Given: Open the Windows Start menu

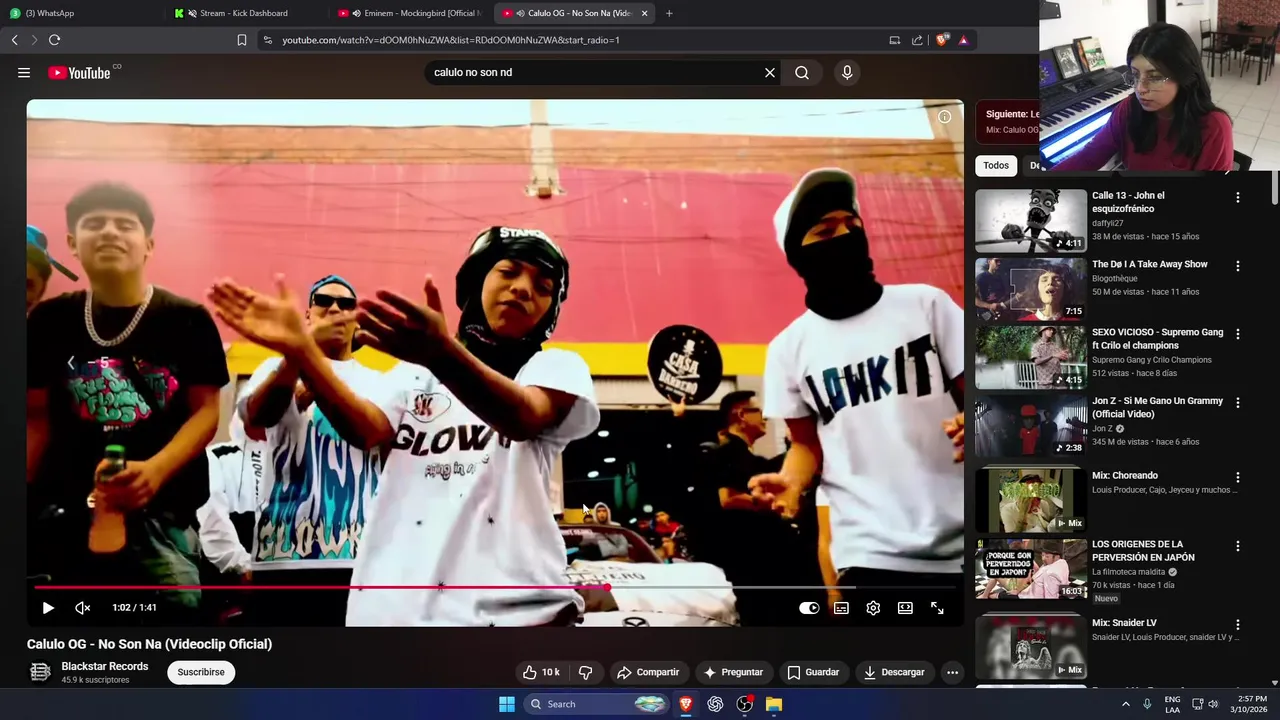Looking at the screenshot, I should pyautogui.click(x=507, y=704).
